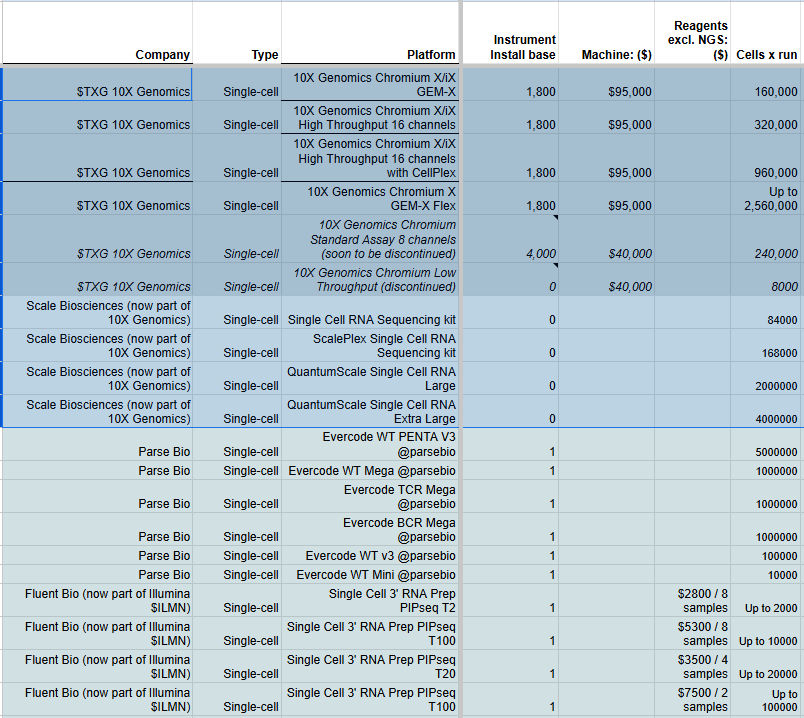Click the 160,000 cells value
This screenshot has height=718, width=804.
pyautogui.click(x=766, y=85)
